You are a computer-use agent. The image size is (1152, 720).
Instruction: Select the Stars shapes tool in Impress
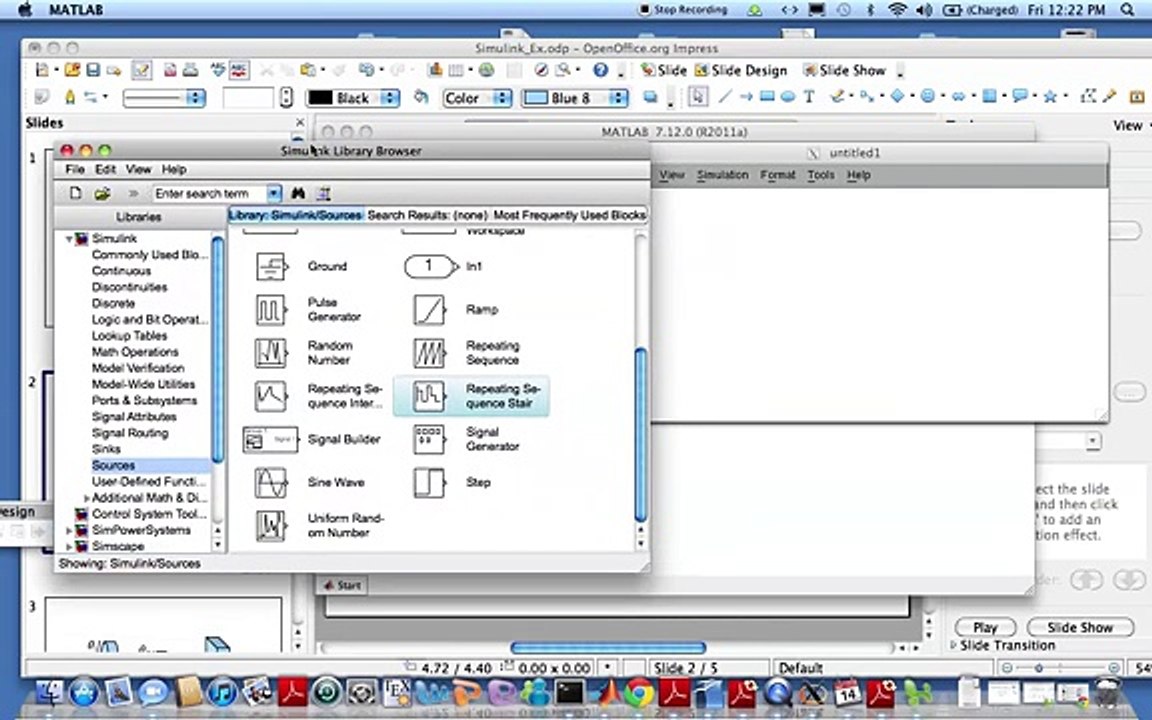click(x=1050, y=97)
